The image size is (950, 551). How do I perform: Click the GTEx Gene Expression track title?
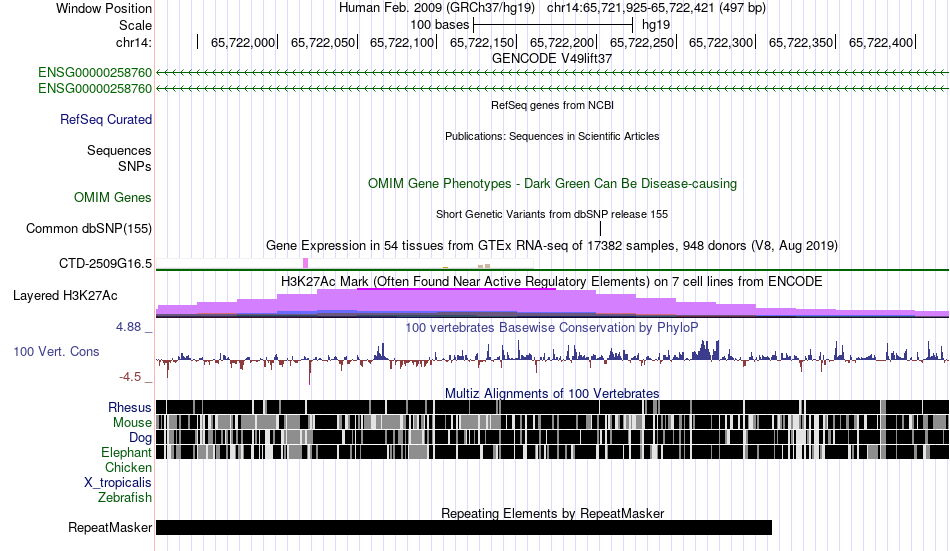[552, 245]
